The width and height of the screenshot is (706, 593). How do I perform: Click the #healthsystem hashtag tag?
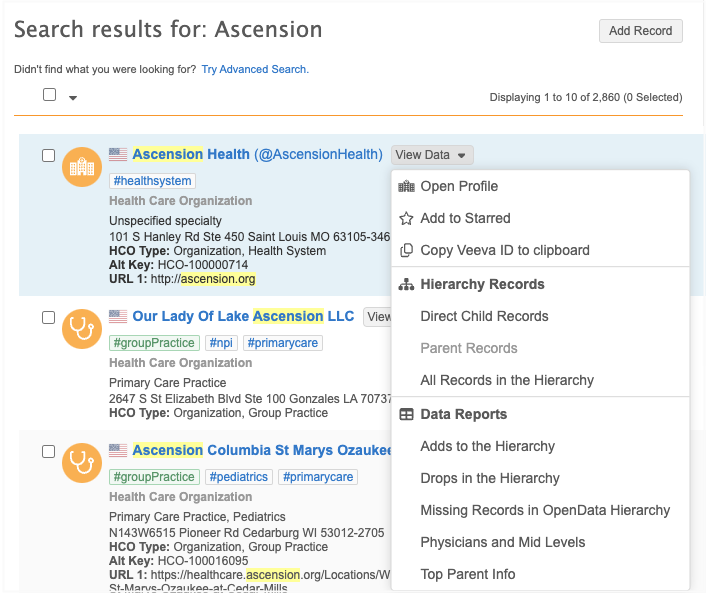tap(152, 181)
